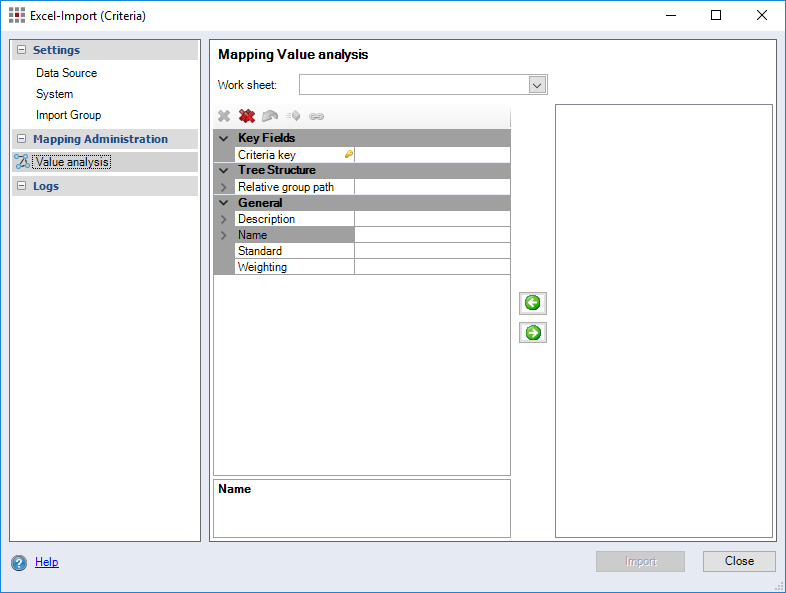
Task: Click the gray single delete X icon
Action: (x=224, y=116)
